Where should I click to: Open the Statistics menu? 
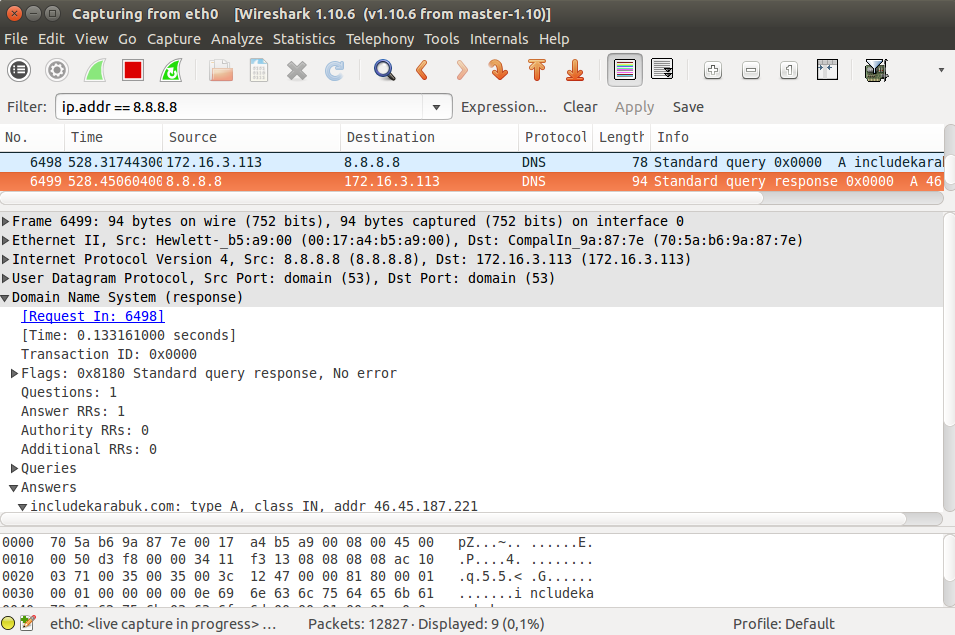point(303,39)
